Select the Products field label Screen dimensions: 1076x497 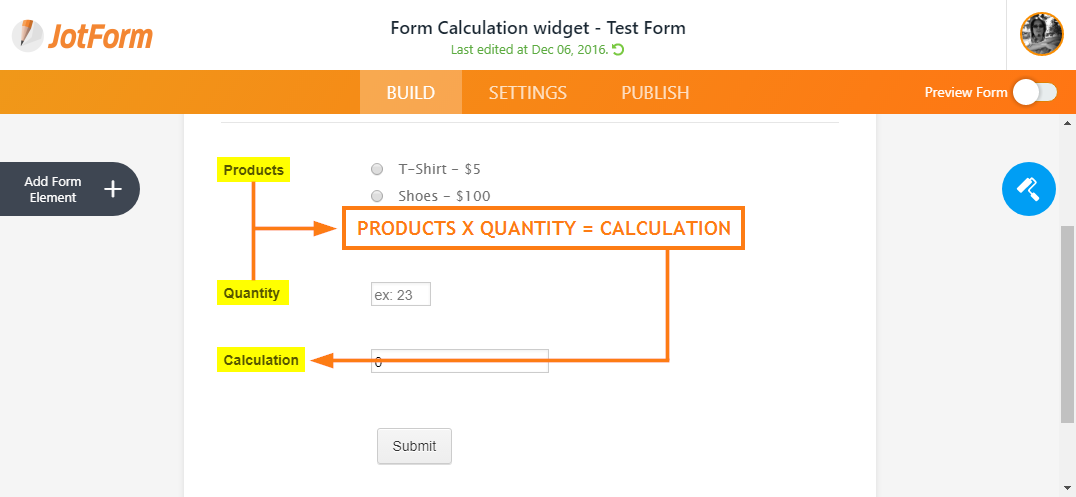(x=253, y=170)
